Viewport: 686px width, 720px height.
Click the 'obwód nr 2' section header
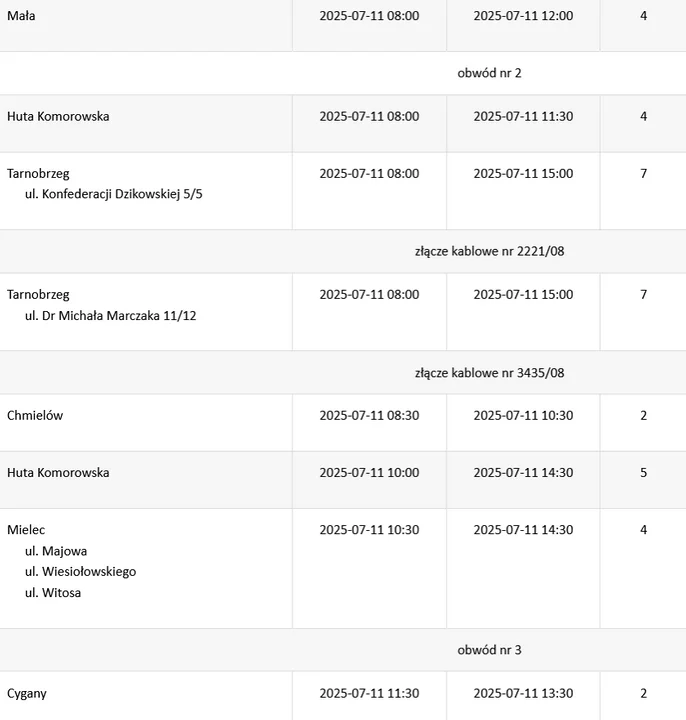pyautogui.click(x=489, y=73)
